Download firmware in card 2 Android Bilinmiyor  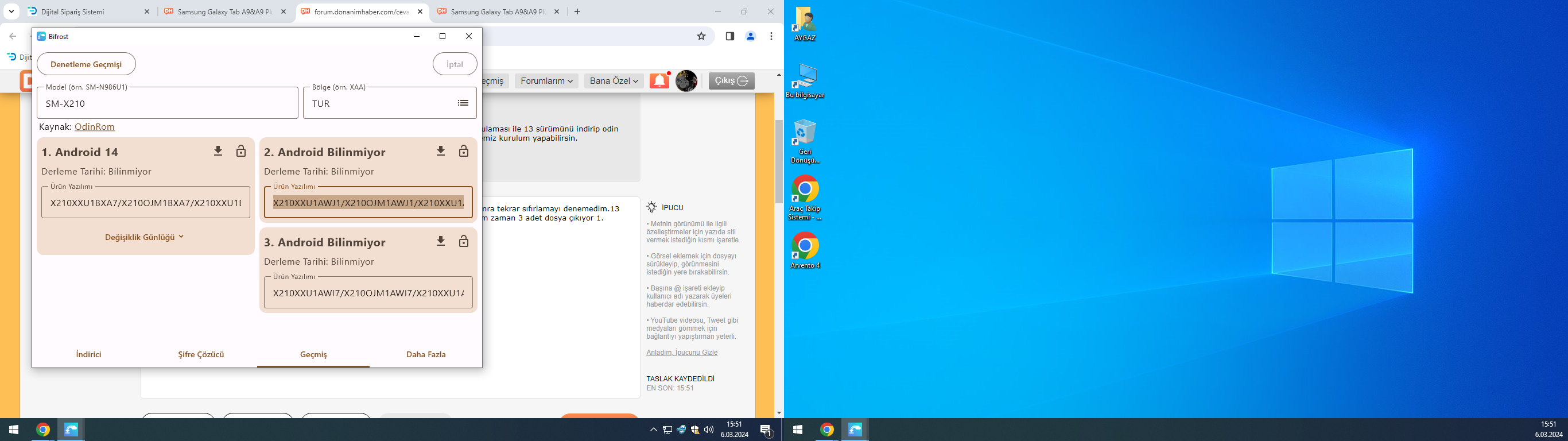[x=441, y=151]
